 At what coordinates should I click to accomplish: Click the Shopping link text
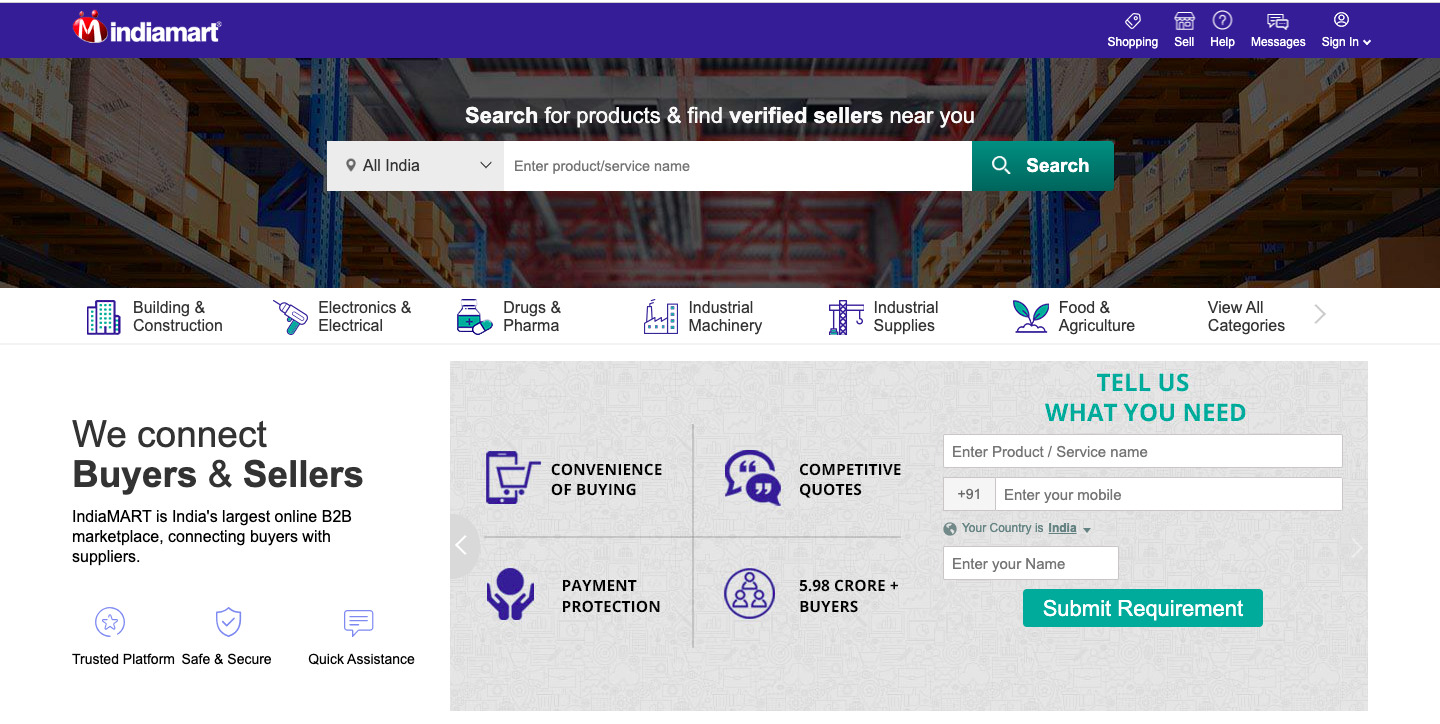[1132, 42]
